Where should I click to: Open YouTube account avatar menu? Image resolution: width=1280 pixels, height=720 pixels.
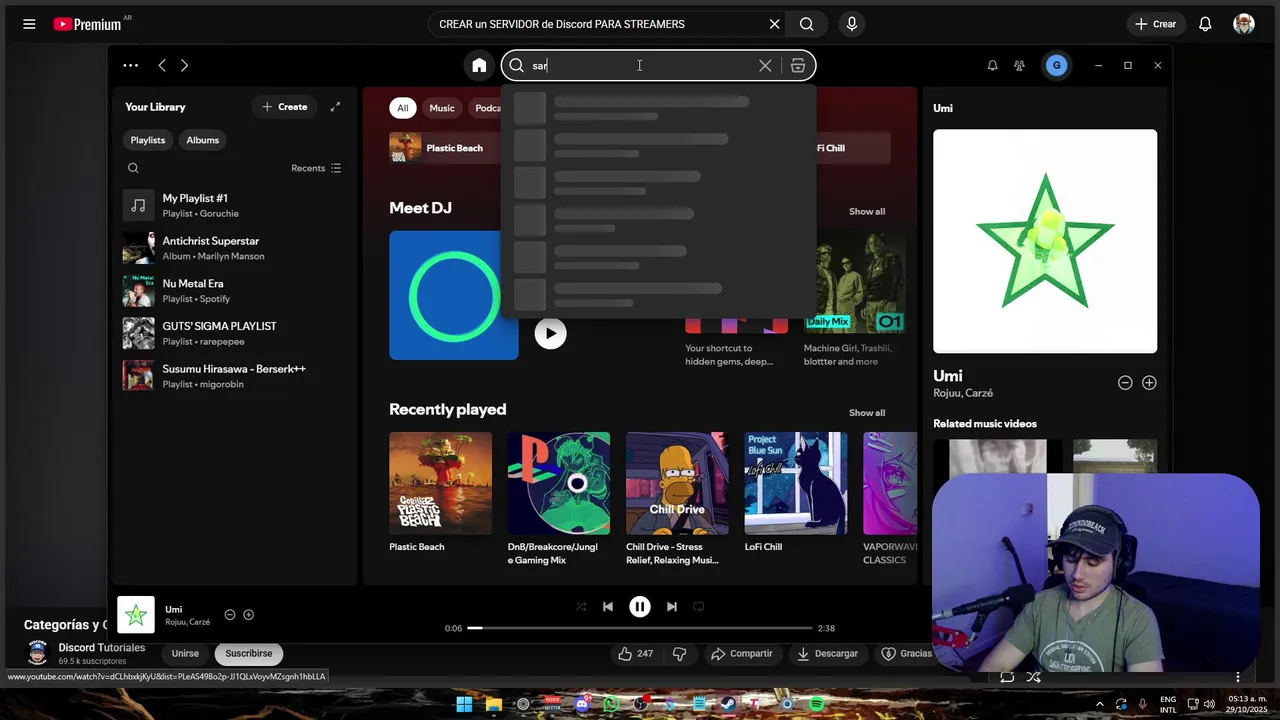(x=1244, y=24)
